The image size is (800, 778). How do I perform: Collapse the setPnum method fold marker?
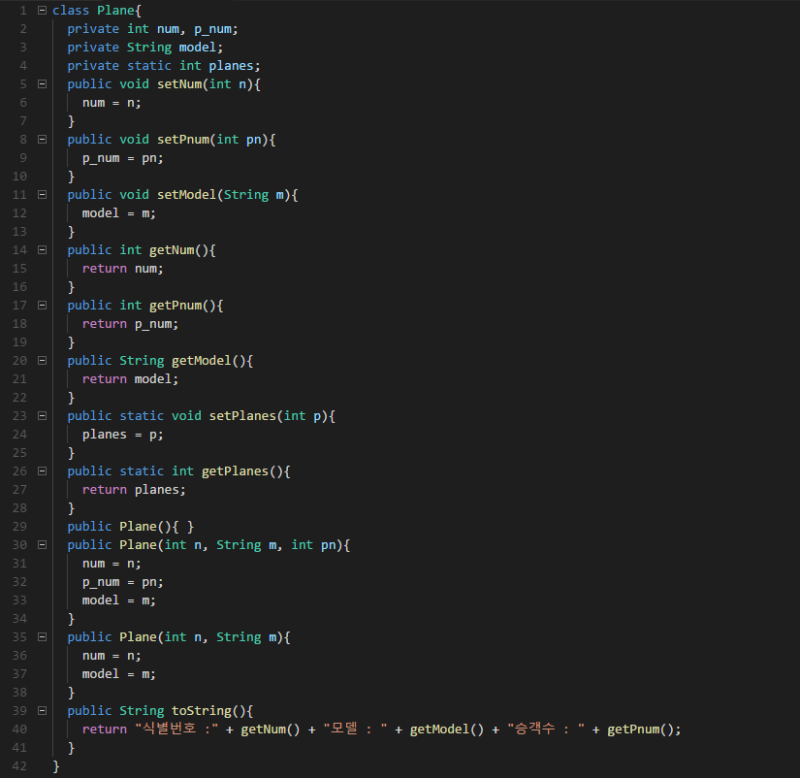pyautogui.click(x=40, y=139)
